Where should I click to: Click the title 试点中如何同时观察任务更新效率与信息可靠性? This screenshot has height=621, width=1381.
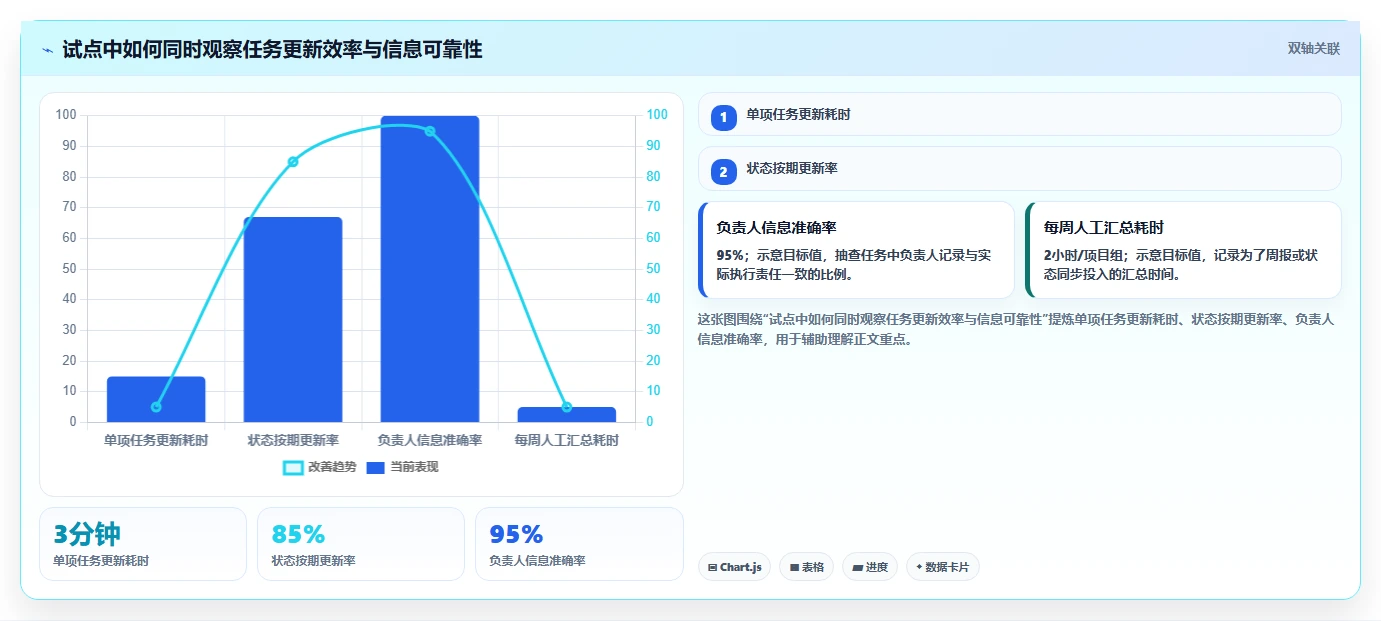[x=272, y=50]
